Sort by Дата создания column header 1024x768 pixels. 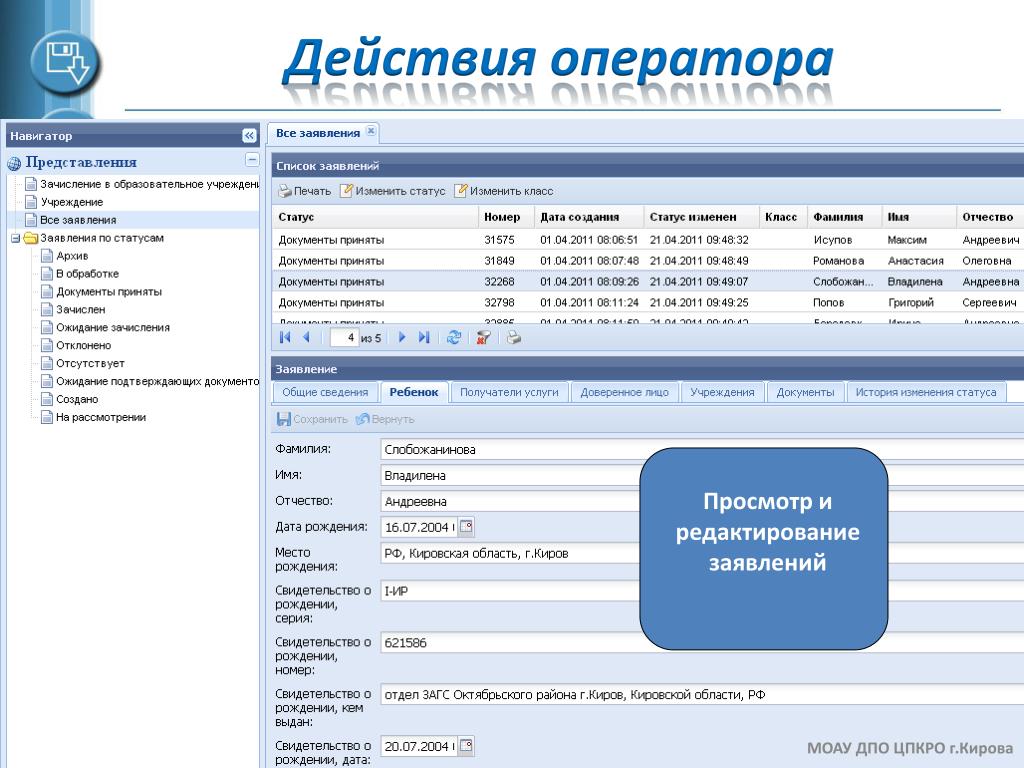click(x=589, y=217)
